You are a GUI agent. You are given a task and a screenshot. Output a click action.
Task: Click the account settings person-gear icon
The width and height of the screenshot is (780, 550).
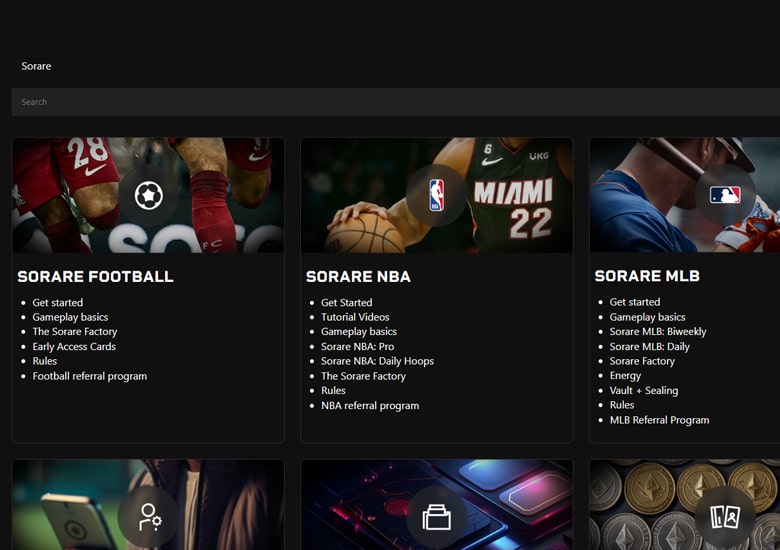coord(149,517)
